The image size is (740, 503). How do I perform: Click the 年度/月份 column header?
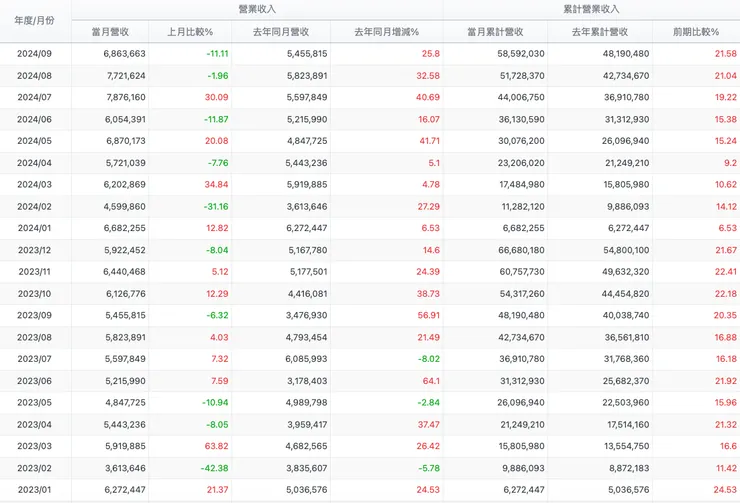34,20
